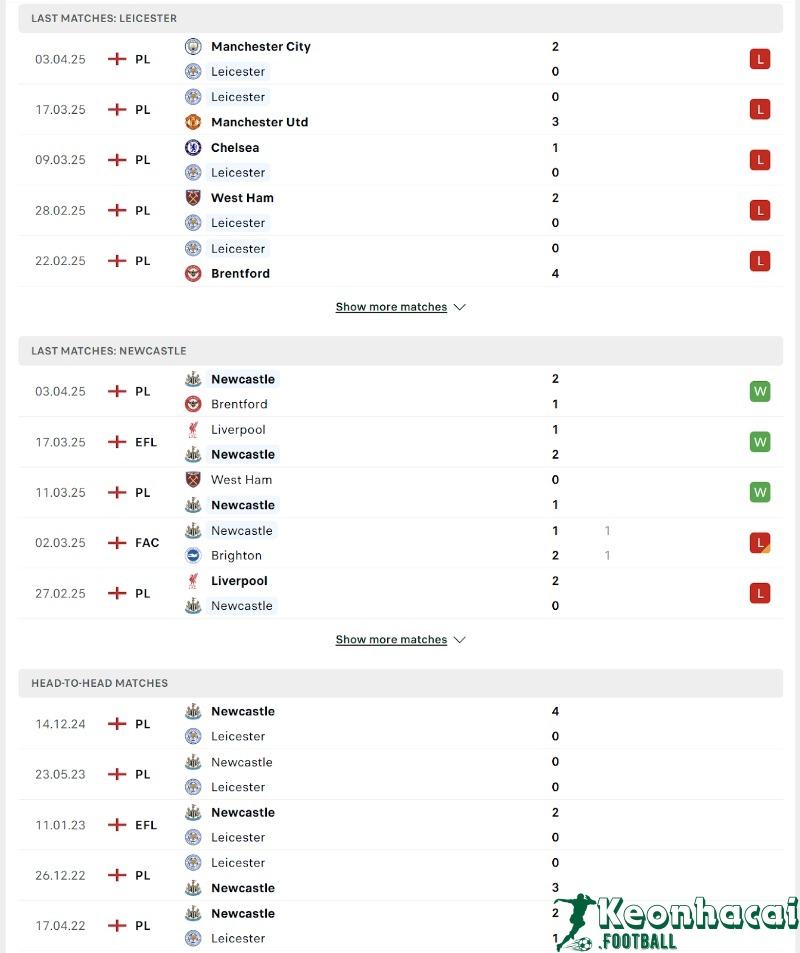Open the Last Matches: Leicester section header
The image size is (800, 953).
coord(104,18)
